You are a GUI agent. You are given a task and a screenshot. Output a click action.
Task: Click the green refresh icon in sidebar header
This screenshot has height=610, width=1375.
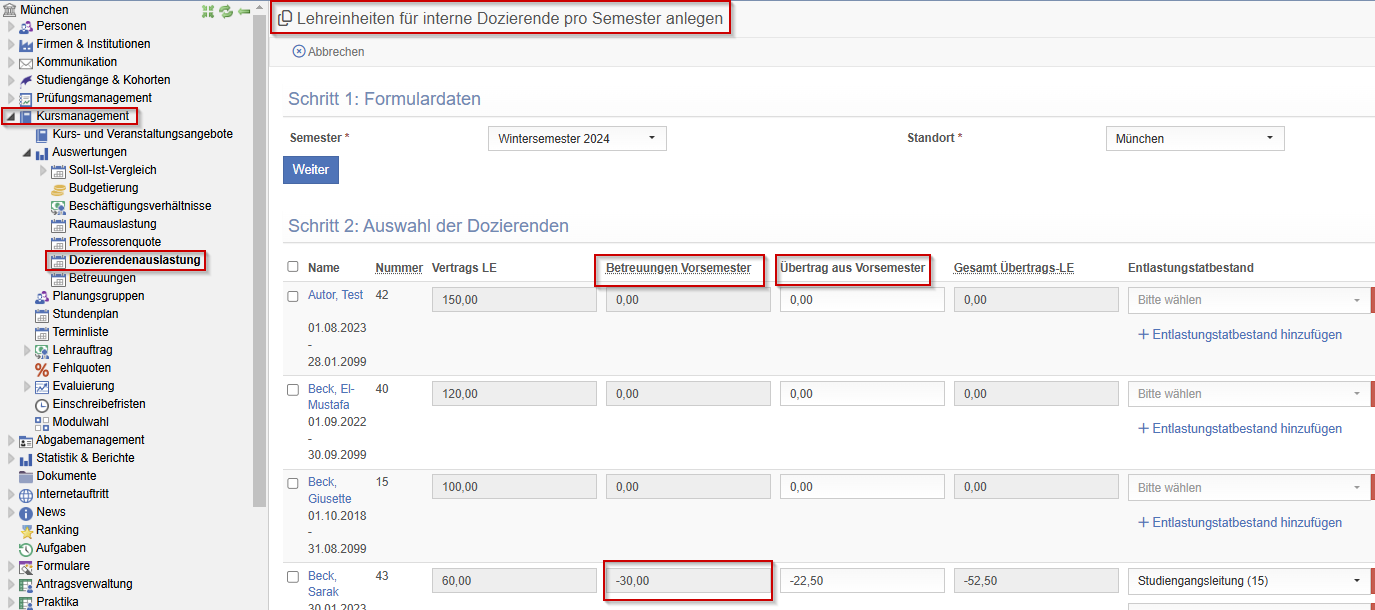[226, 11]
